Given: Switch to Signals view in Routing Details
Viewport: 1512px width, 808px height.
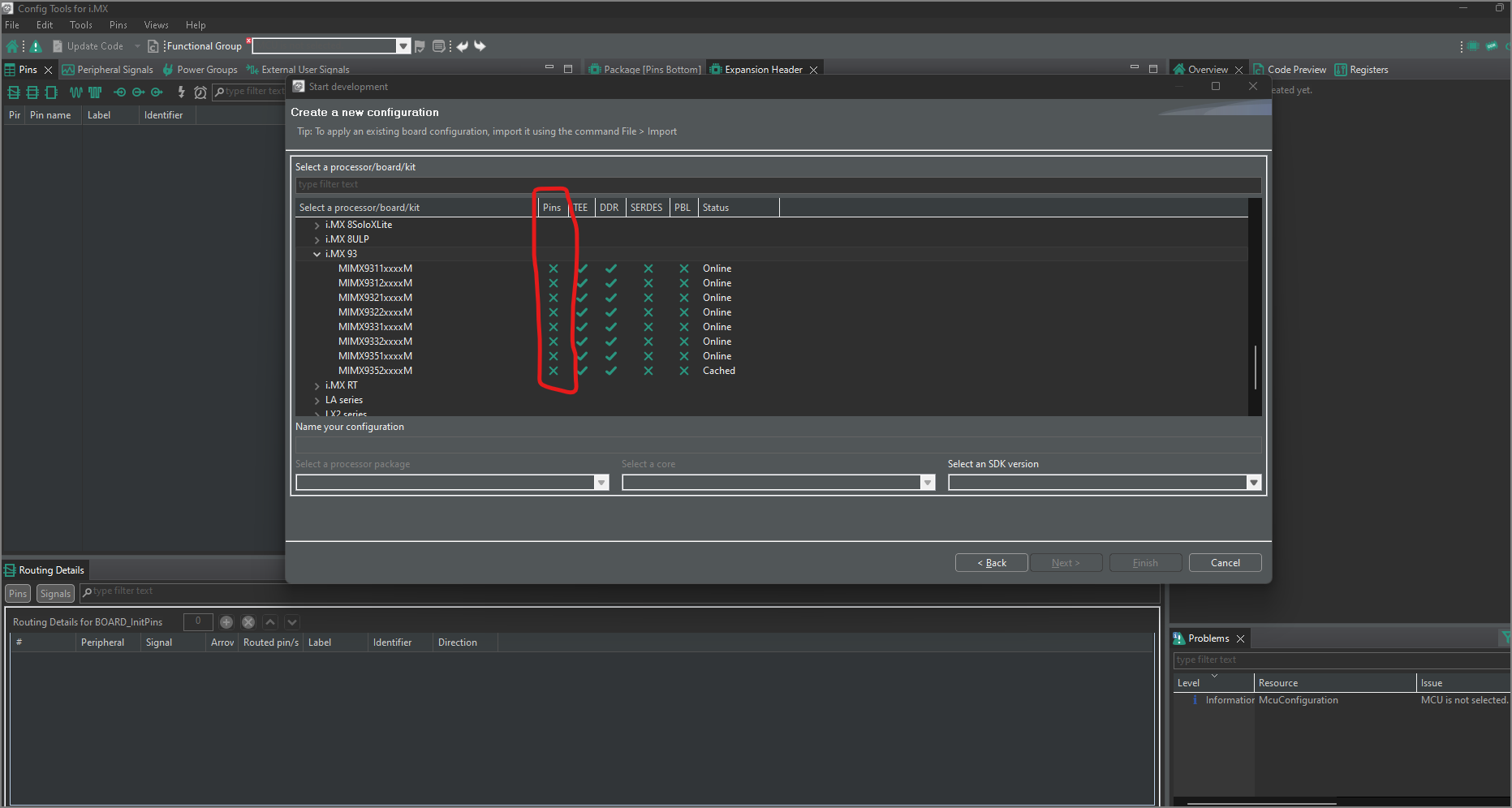Looking at the screenshot, I should tap(54, 593).
